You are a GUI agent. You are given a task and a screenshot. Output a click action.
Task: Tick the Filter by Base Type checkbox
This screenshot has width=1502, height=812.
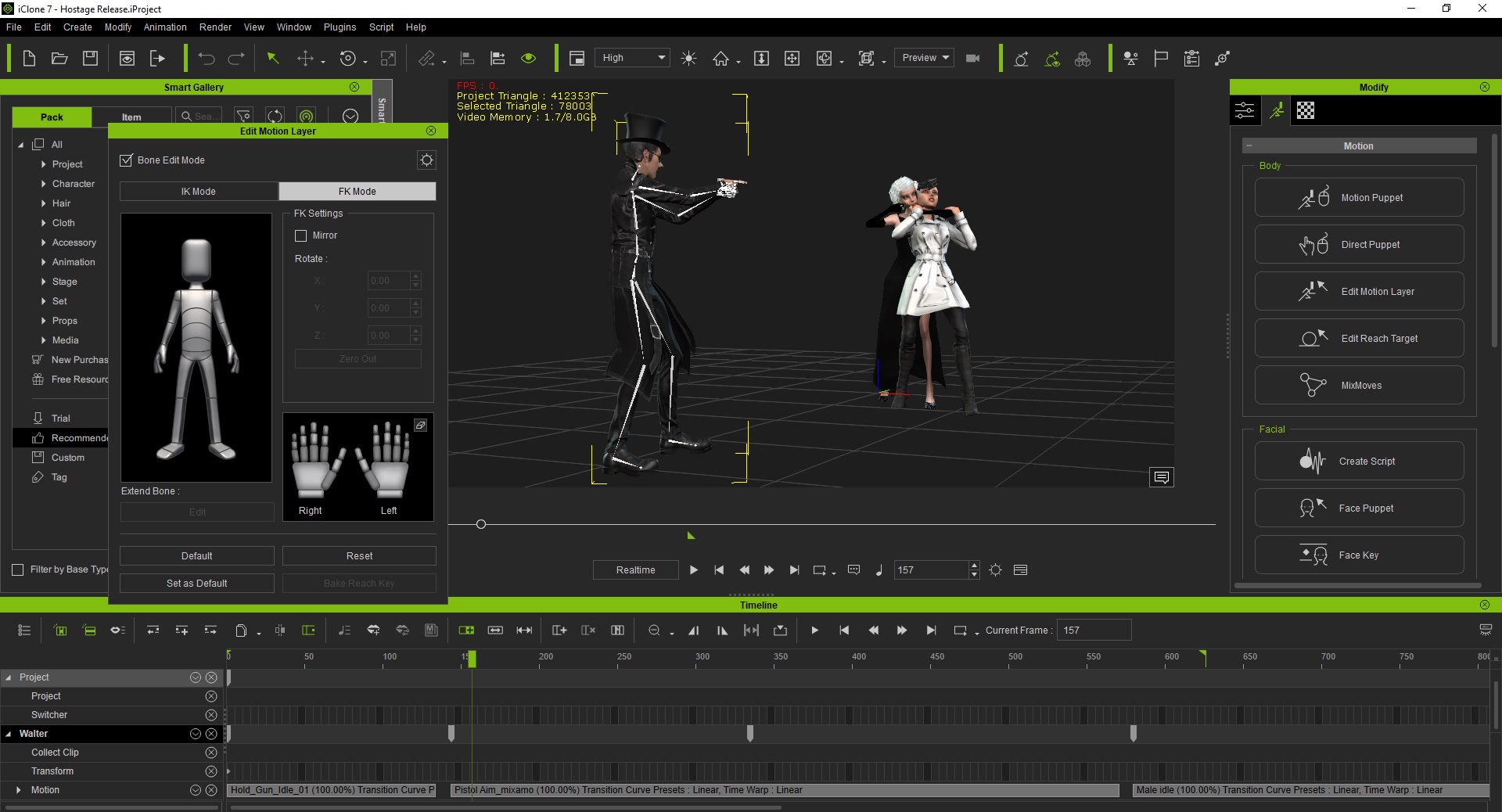coord(18,569)
